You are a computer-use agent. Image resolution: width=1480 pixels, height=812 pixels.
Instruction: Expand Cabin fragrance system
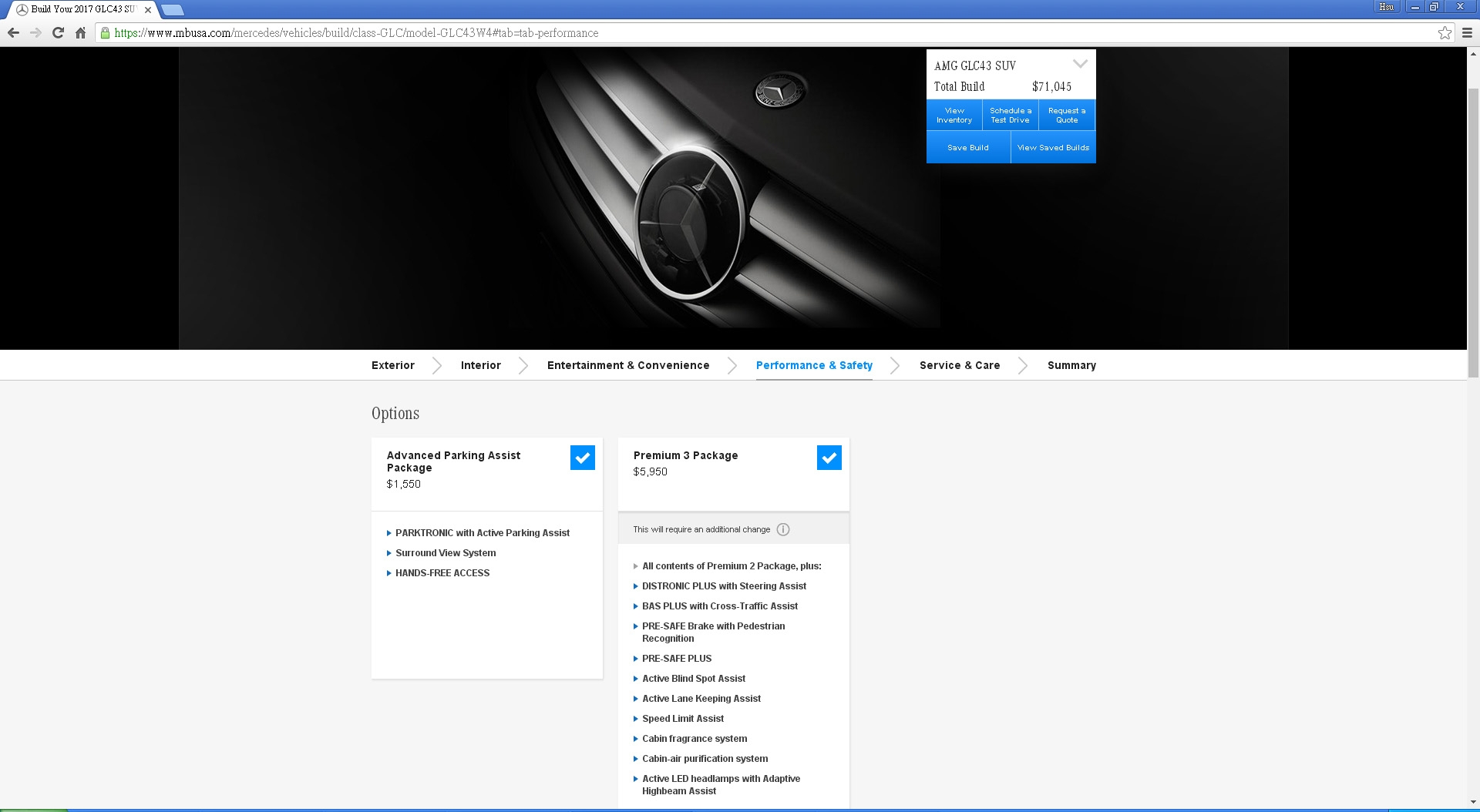[x=690, y=739]
